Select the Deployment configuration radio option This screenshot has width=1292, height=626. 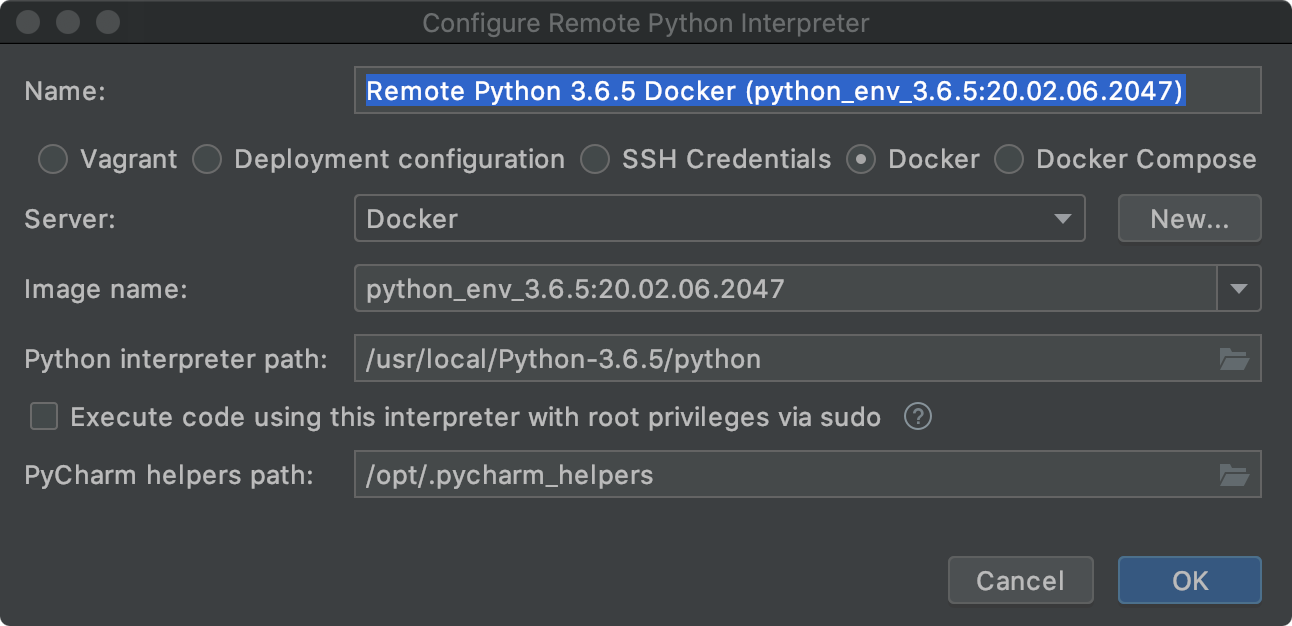[207, 160]
